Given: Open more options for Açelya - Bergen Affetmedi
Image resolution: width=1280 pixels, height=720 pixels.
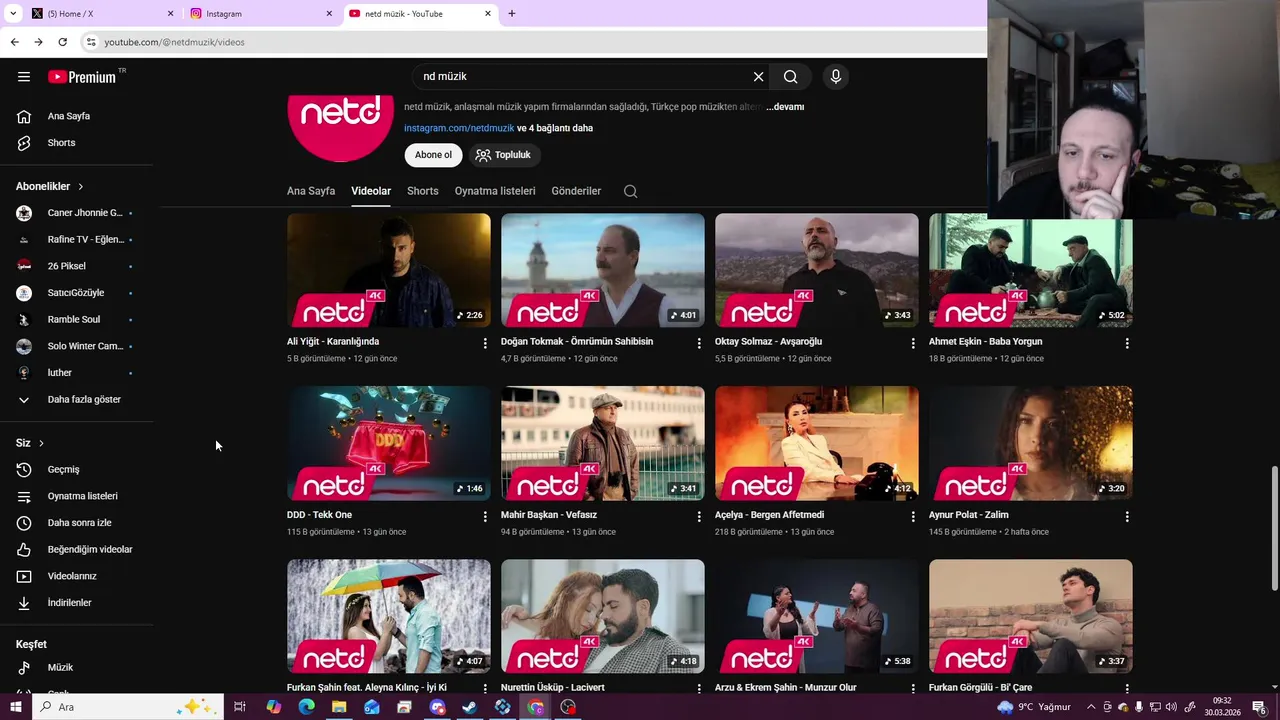Looking at the screenshot, I should (913, 517).
